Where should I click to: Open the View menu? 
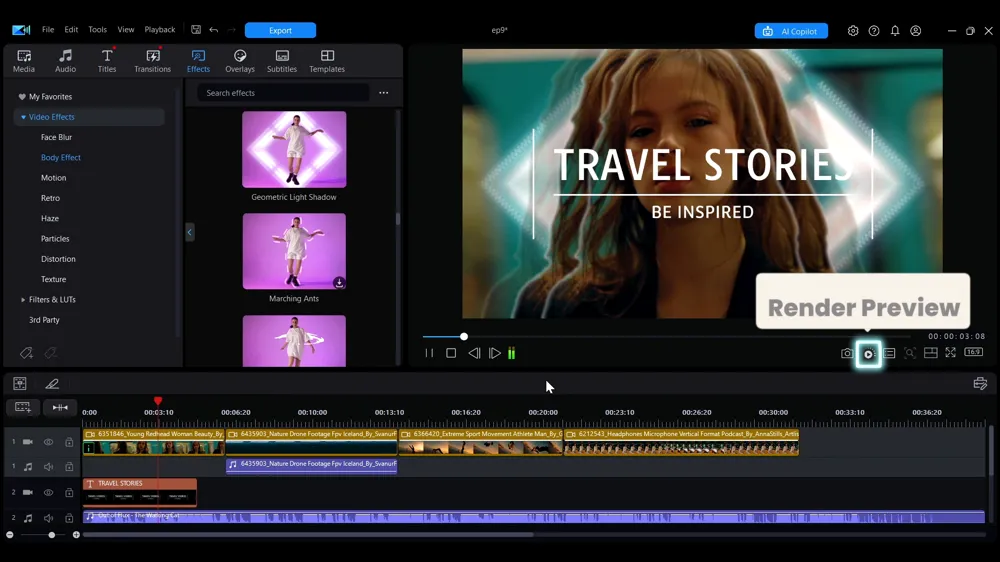[x=126, y=29]
